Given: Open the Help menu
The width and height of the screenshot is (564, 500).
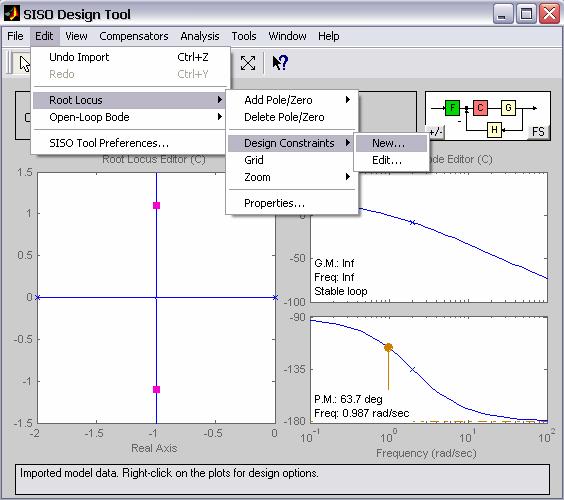Looking at the screenshot, I should click(x=328, y=36).
